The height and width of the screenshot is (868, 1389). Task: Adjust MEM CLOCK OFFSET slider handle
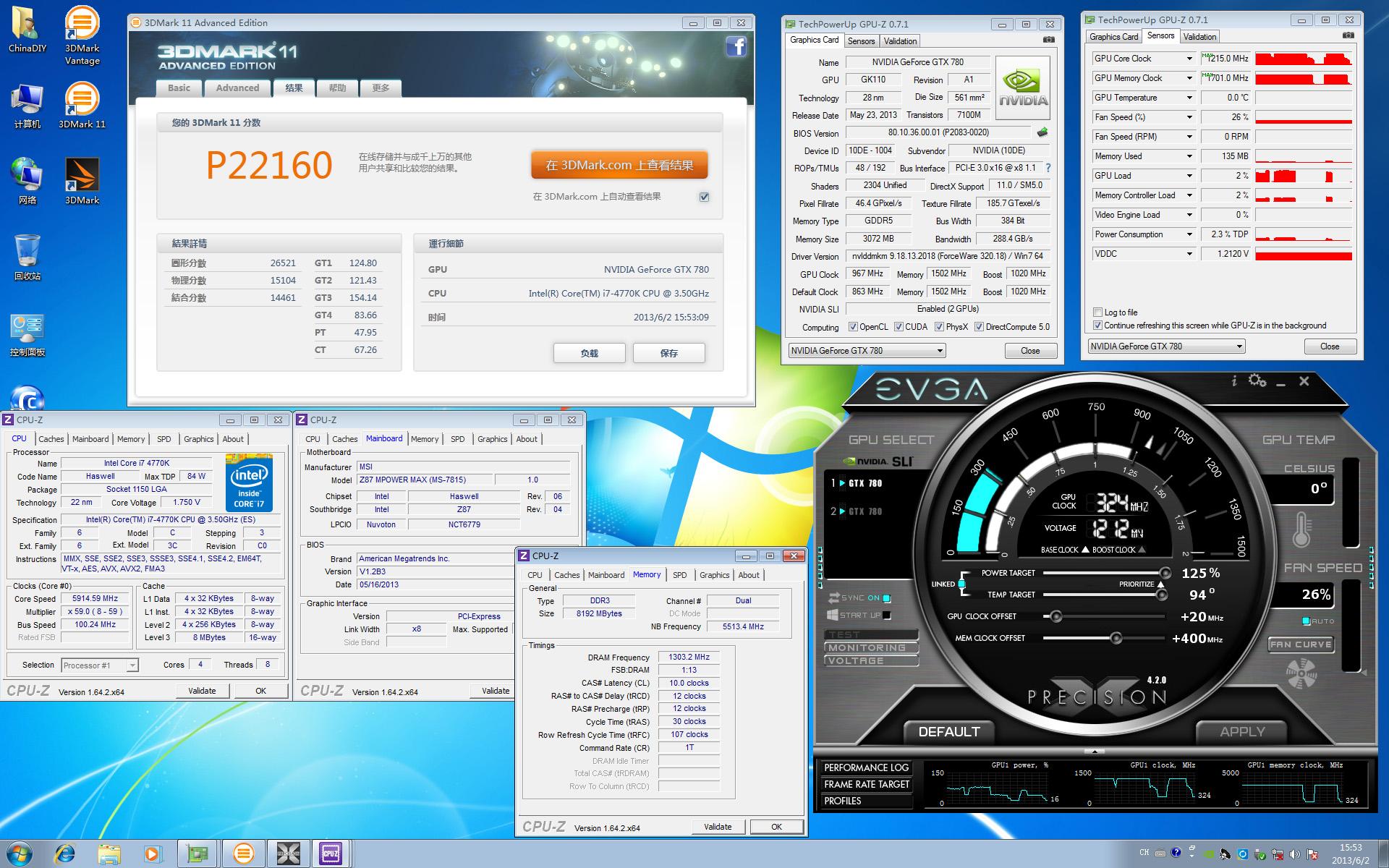pos(1116,638)
